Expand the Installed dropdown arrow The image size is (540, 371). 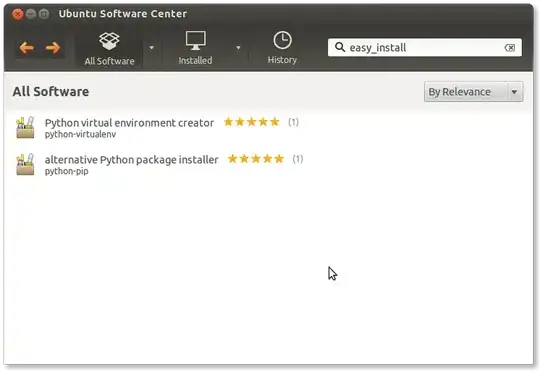tap(238, 48)
